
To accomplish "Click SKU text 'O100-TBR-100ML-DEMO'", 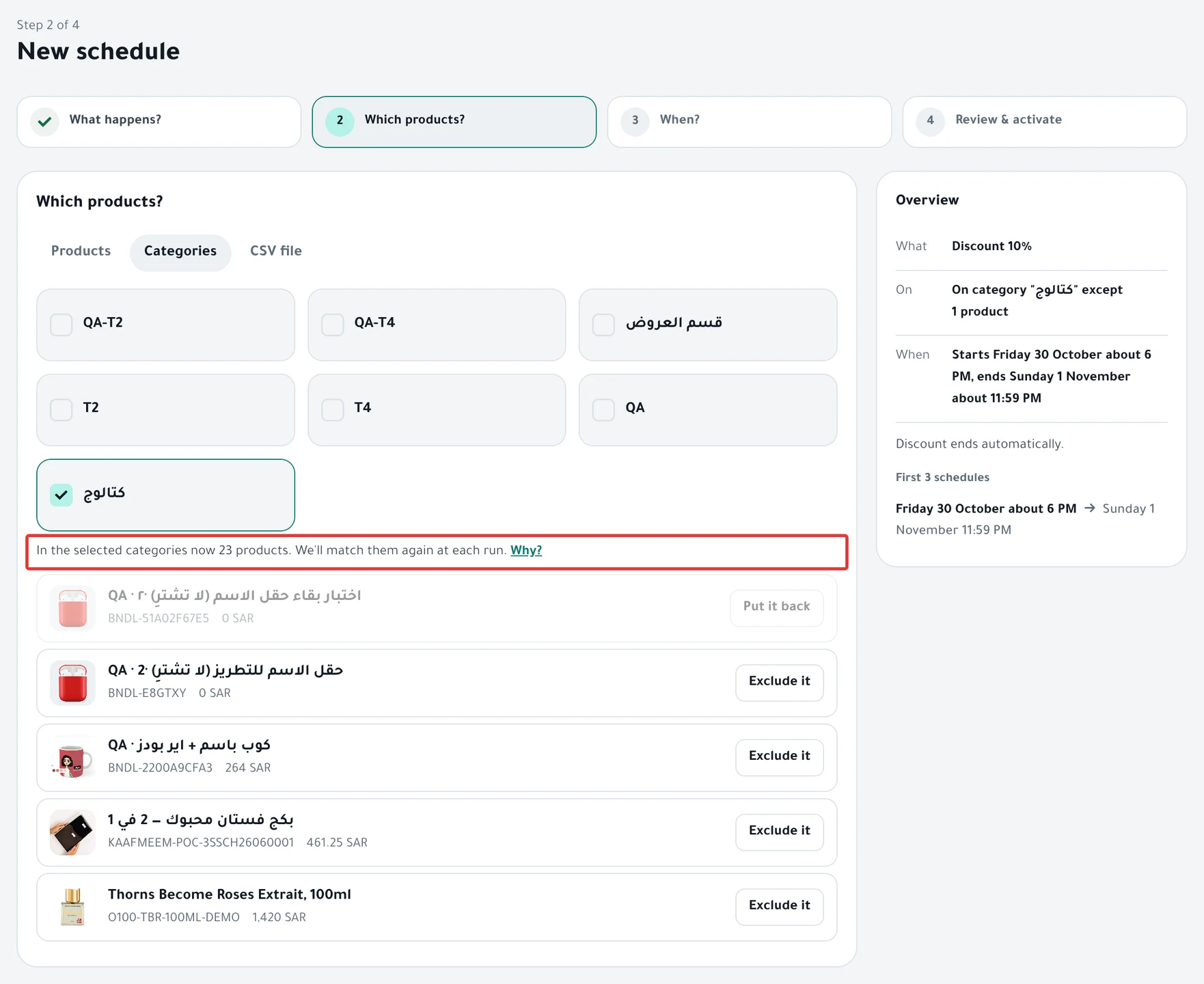I will click(x=174, y=918).
